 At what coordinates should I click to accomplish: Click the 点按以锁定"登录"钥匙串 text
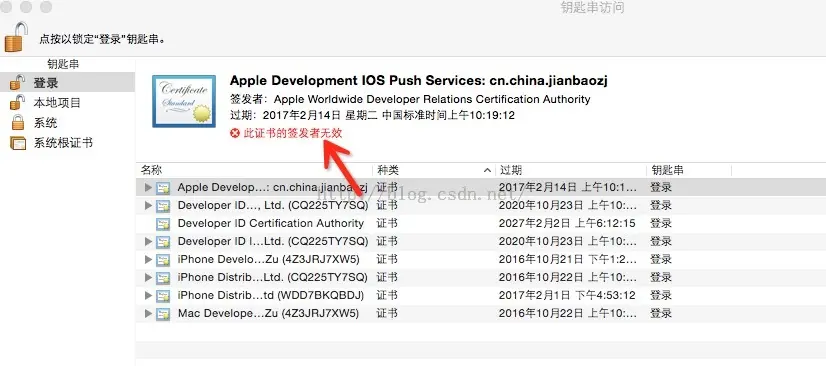pyautogui.click(x=102, y=38)
